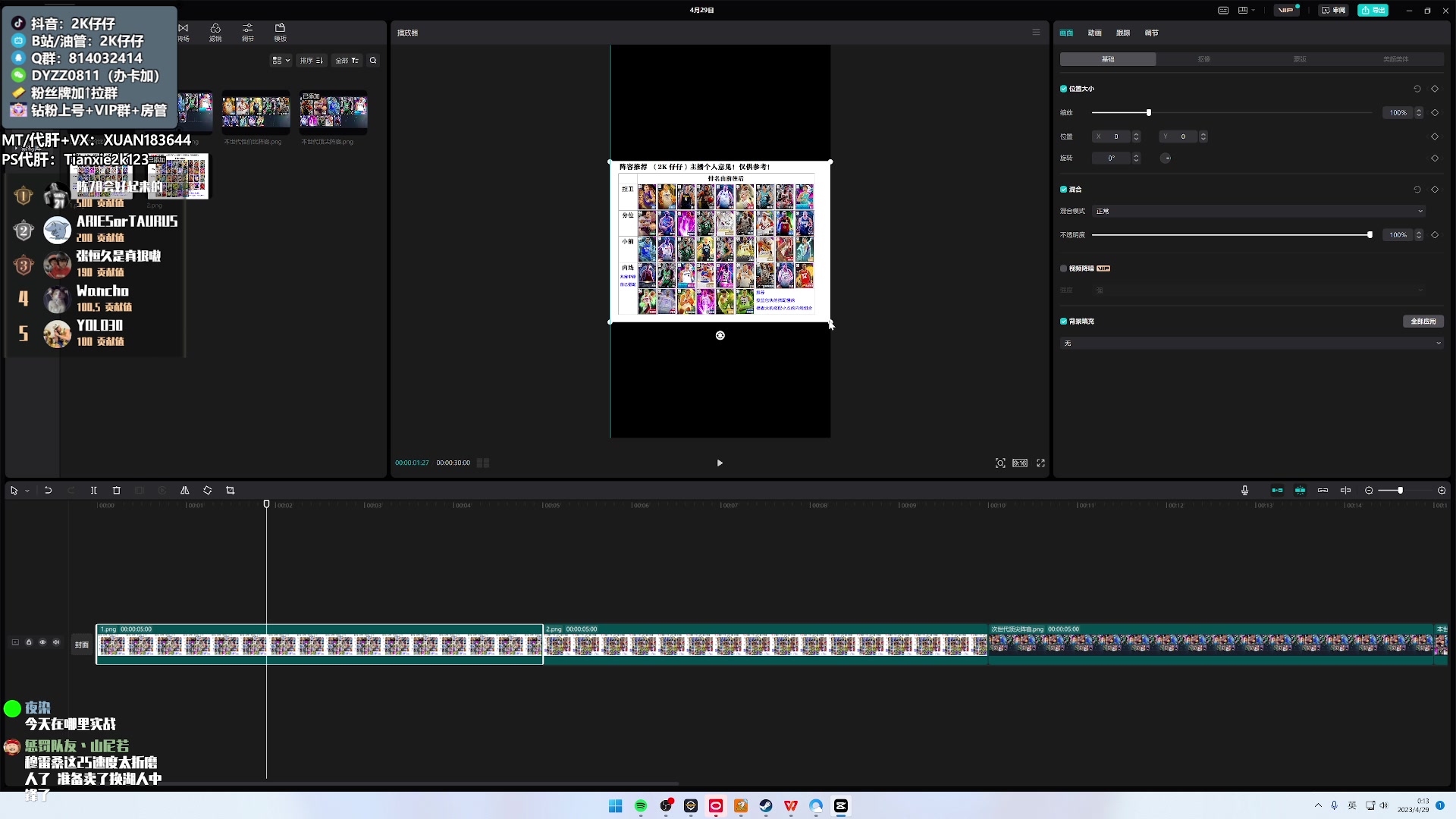1456x819 pixels.
Task: Start voice-over recording with microphone icon
Action: pos(1244,491)
